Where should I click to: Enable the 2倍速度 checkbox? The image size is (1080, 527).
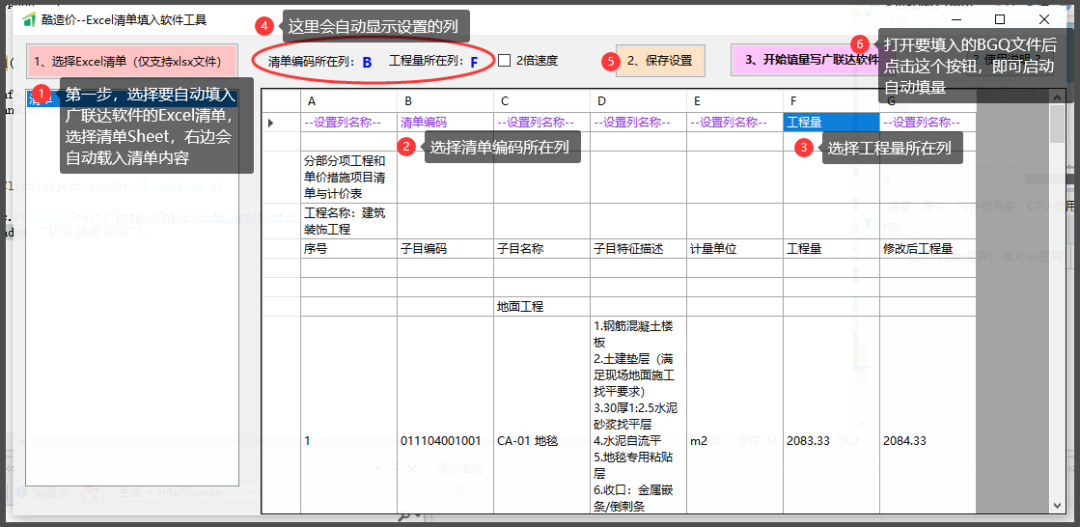click(x=505, y=60)
